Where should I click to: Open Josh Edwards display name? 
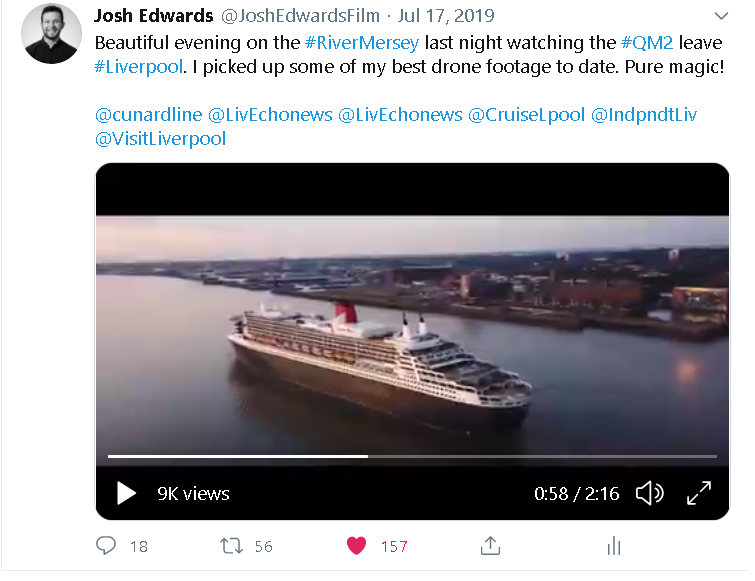pyautogui.click(x=154, y=16)
